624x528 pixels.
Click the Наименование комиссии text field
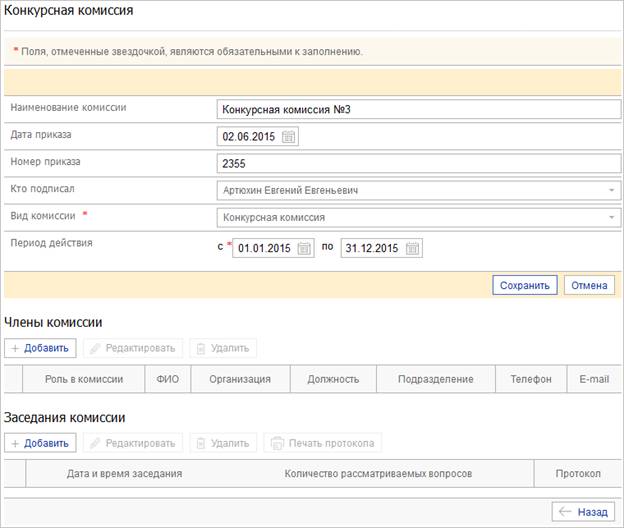[419, 109]
